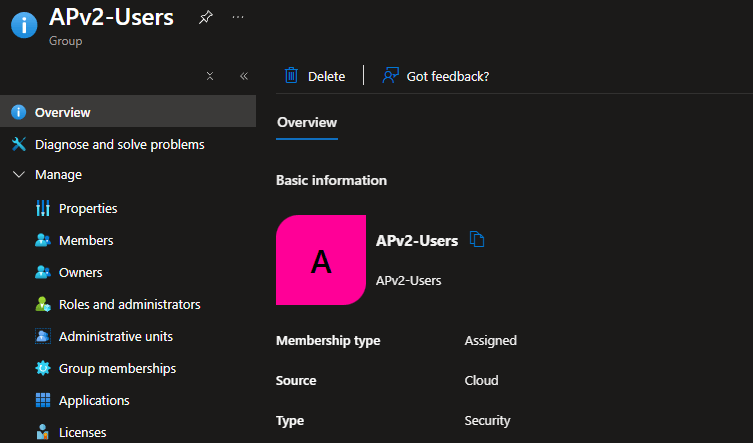
Task: Copy the APv2-Users group name
Action: coord(477,239)
